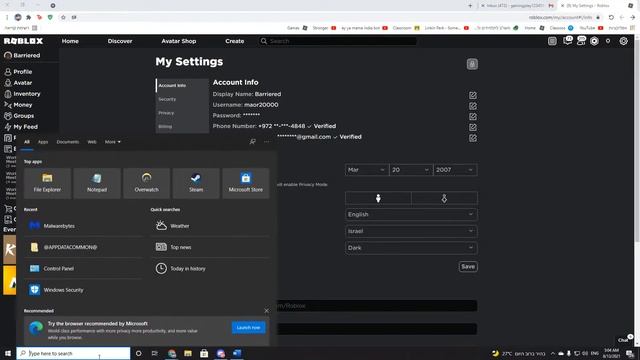Edit email address pencil icon

tap(473, 138)
